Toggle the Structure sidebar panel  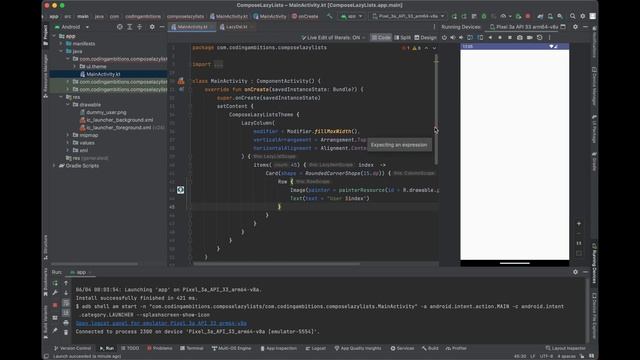[x=45, y=247]
